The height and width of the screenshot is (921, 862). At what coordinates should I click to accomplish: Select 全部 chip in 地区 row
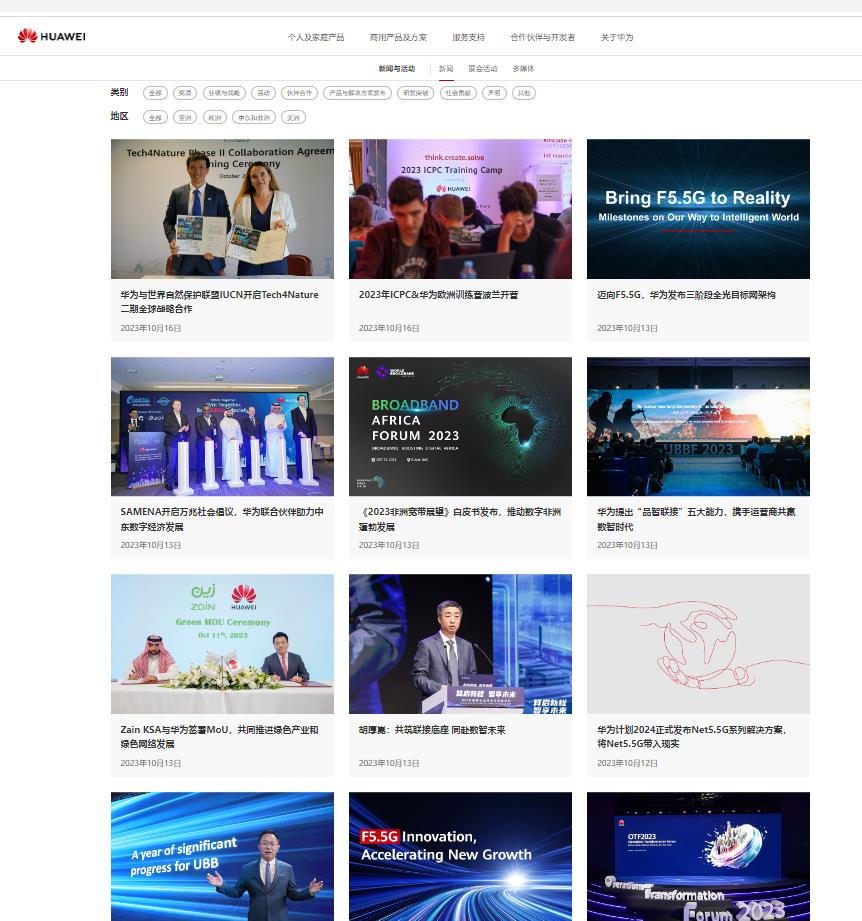click(155, 117)
